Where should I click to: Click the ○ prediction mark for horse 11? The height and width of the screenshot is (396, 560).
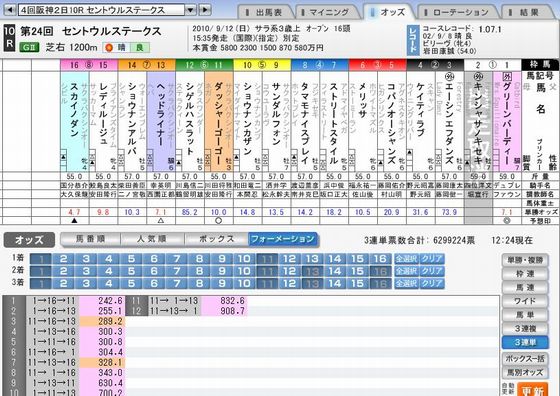[218, 221]
